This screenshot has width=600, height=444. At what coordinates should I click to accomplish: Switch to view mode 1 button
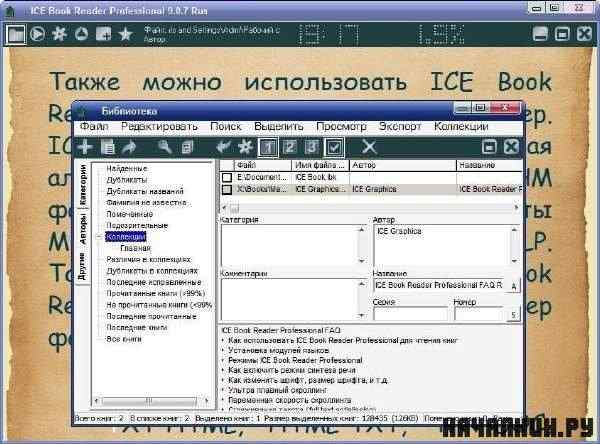pos(268,147)
